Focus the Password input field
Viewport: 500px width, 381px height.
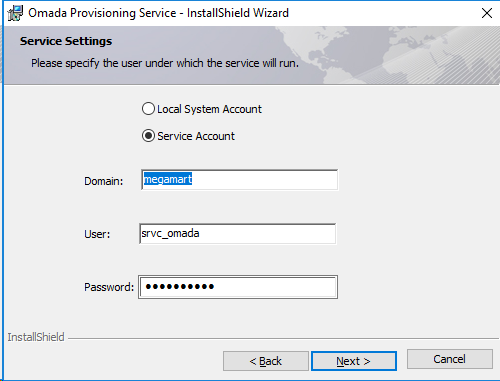click(x=238, y=287)
